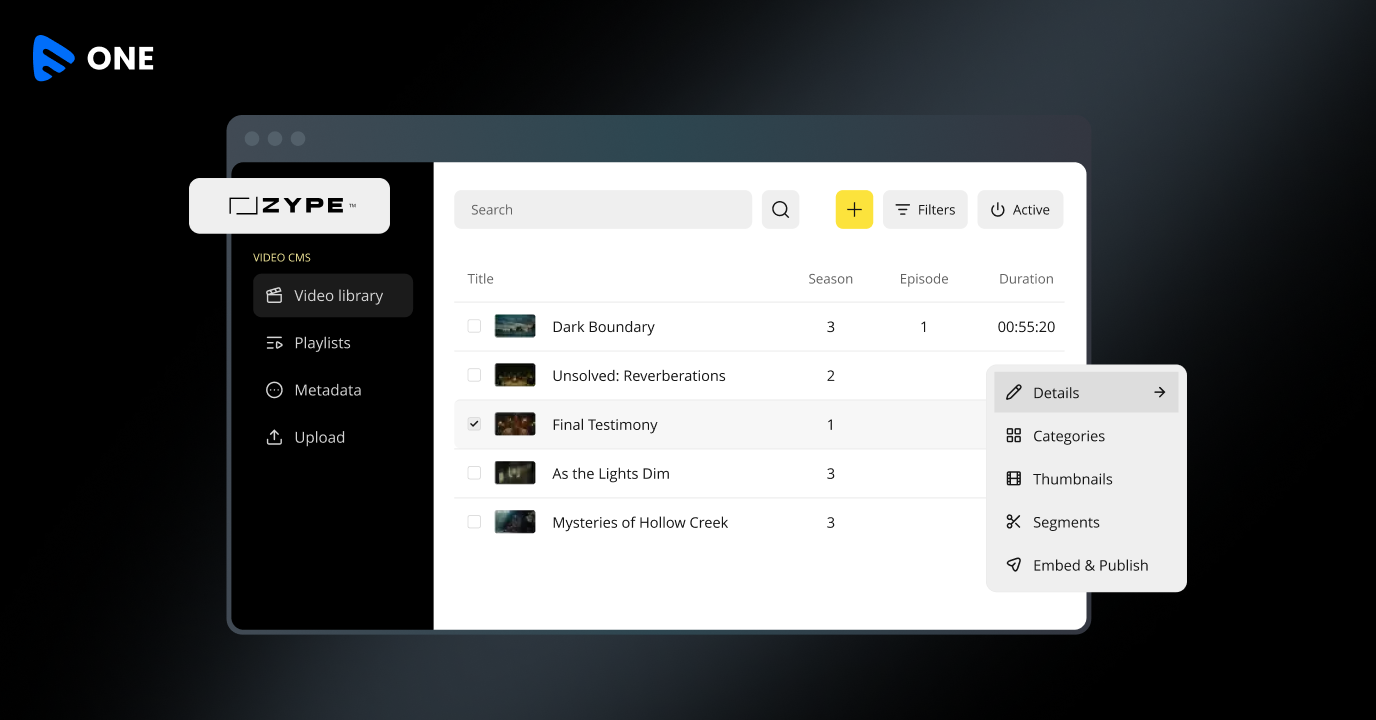Viewport: 1376px width, 720px height.
Task: Click the ONE logo at top left
Action: click(x=93, y=58)
